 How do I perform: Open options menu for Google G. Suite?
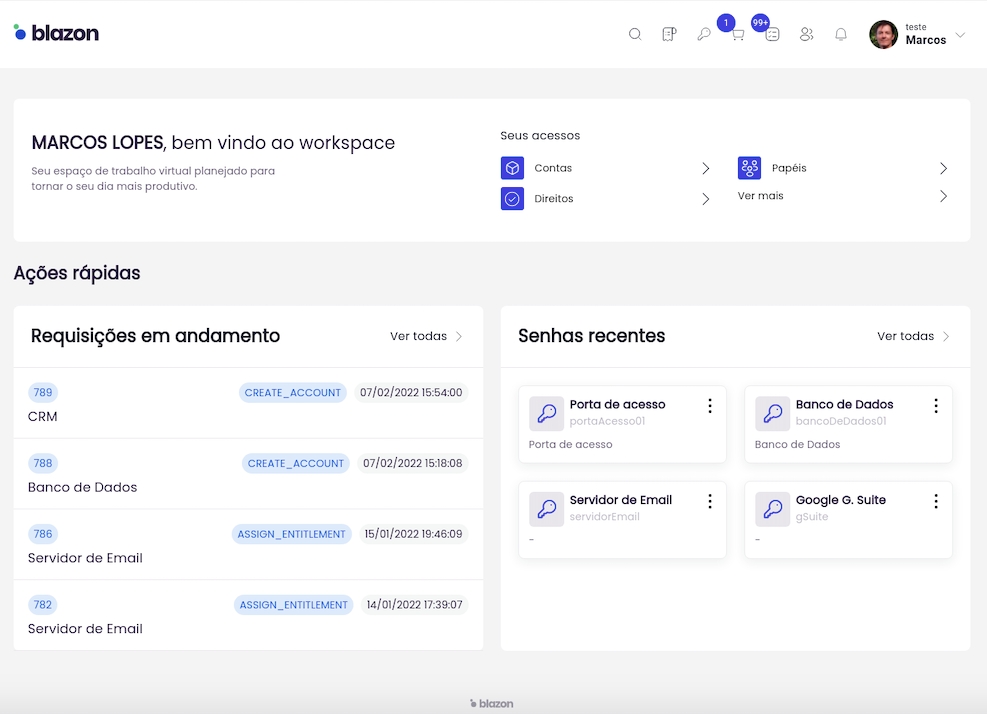[936, 501]
